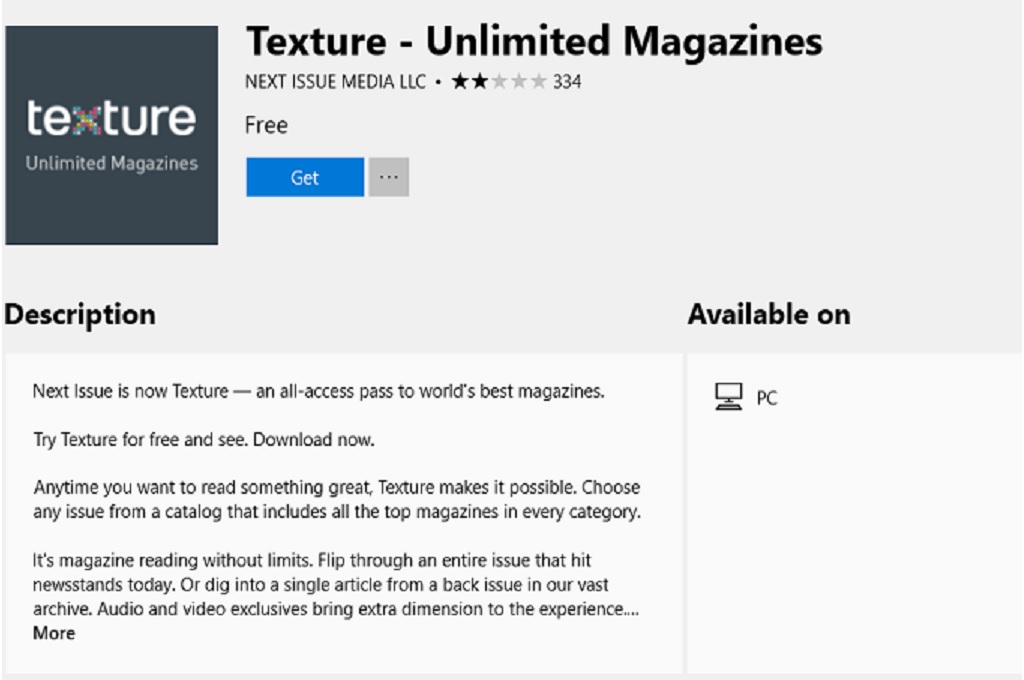The width and height of the screenshot is (1024, 680).
Task: Click the 'magazine reading without limits' paragraph
Action: [x=336, y=584]
